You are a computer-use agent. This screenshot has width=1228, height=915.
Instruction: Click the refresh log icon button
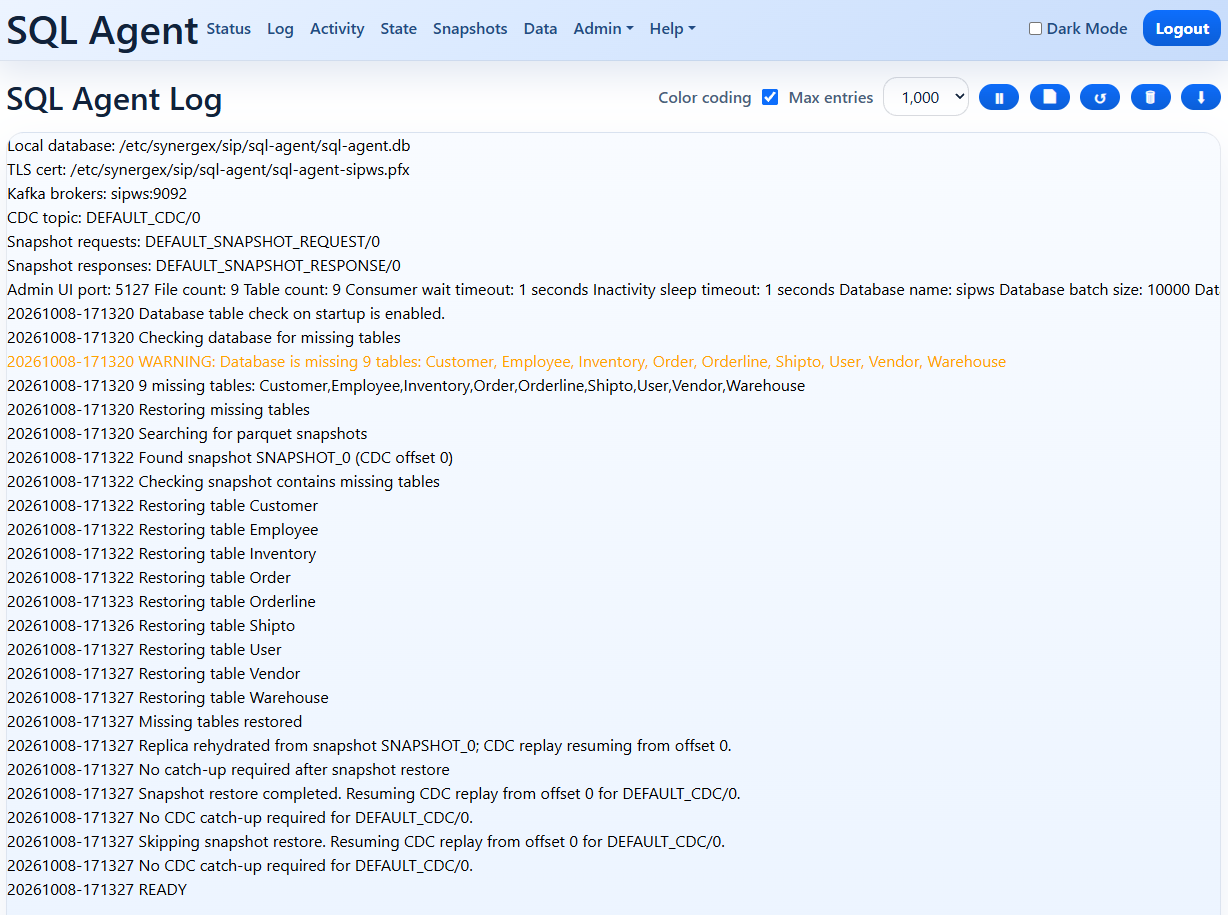[x=1100, y=97]
